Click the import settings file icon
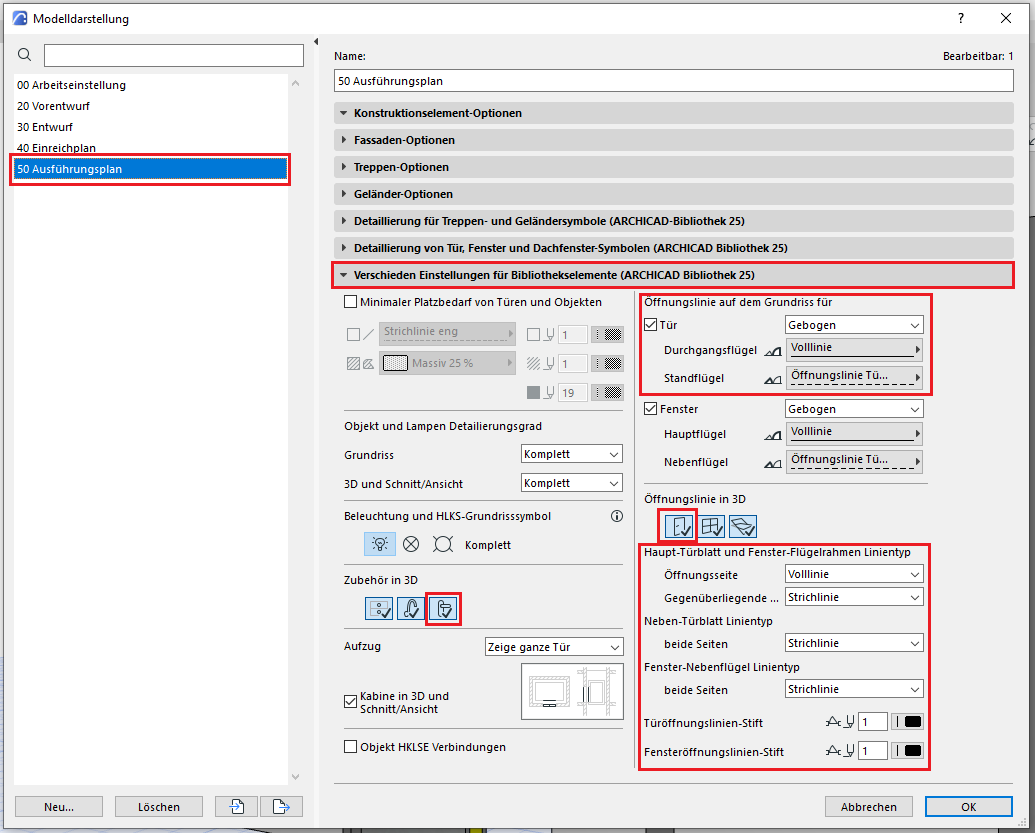This screenshot has height=833, width=1035. click(237, 806)
